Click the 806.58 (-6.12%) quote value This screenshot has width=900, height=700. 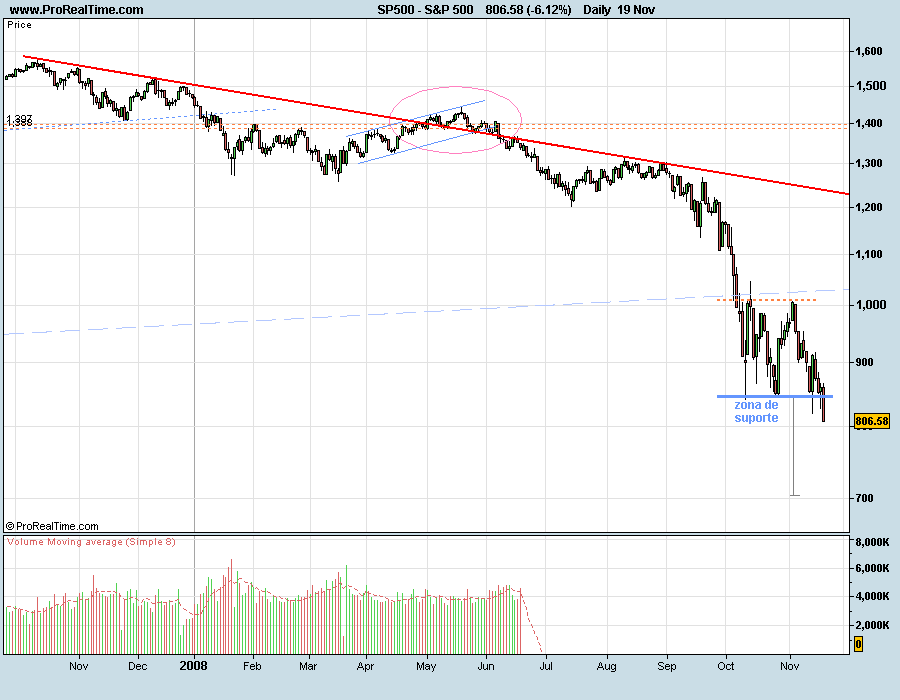[x=528, y=10]
